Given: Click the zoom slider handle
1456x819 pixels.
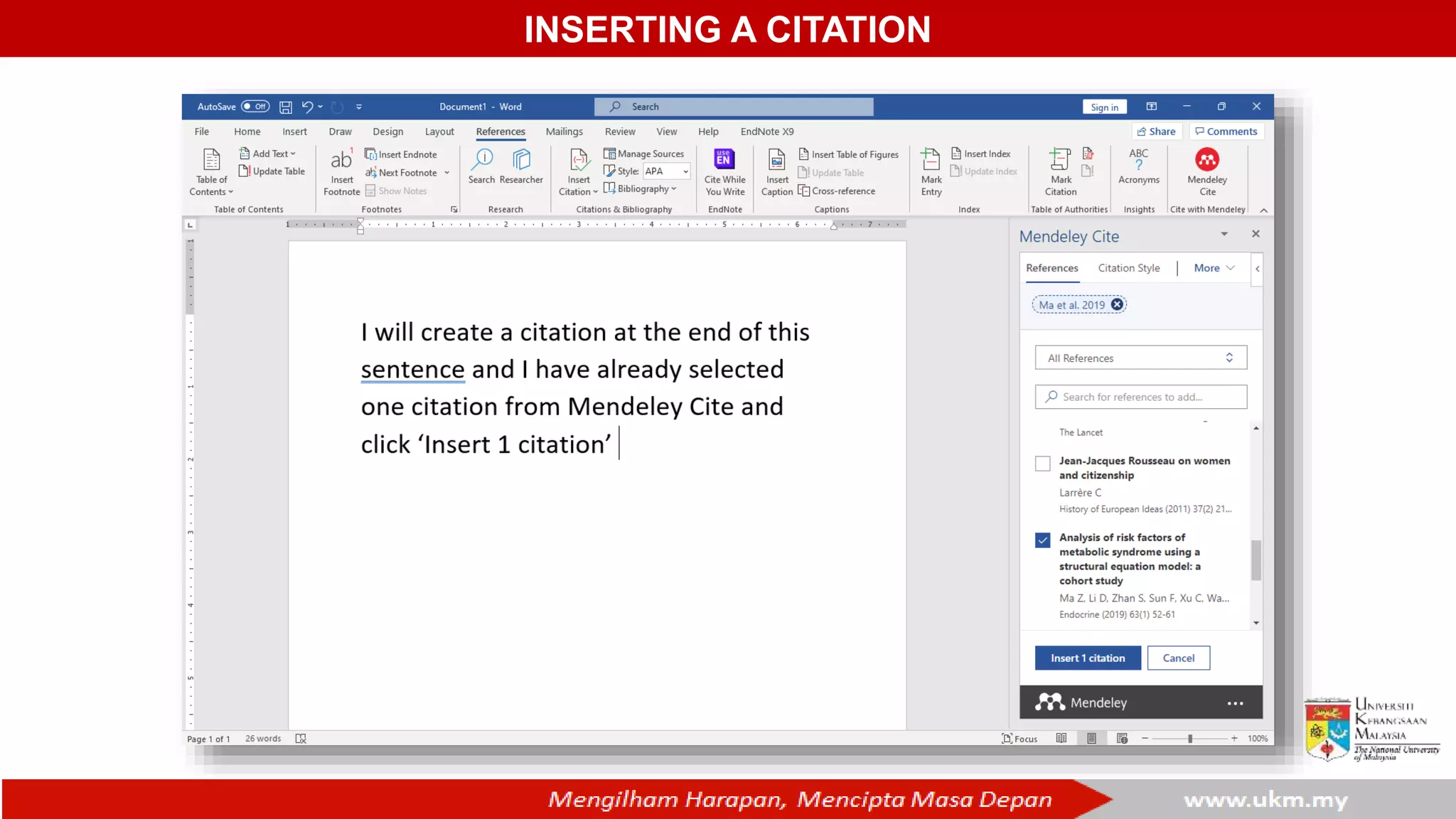Looking at the screenshot, I should point(1190,739).
